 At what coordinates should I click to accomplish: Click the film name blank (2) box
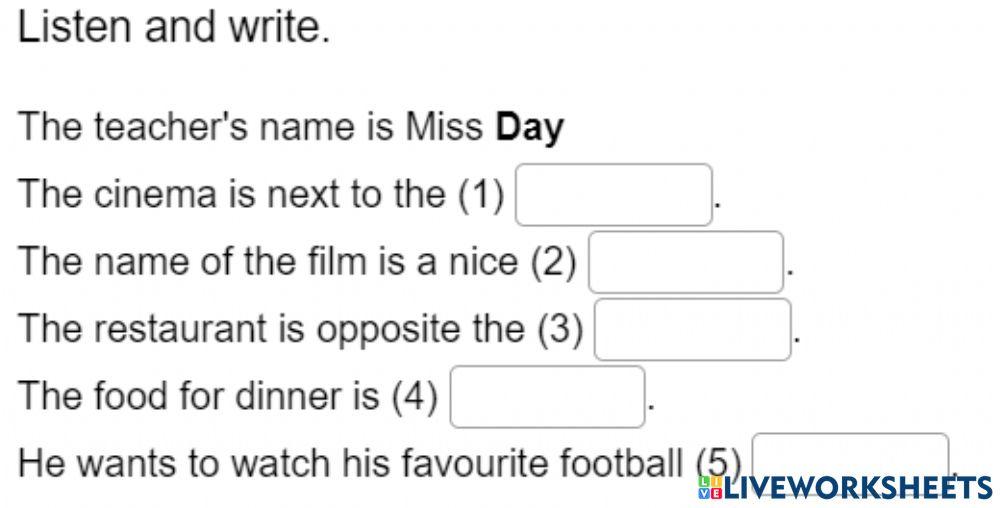point(686,262)
